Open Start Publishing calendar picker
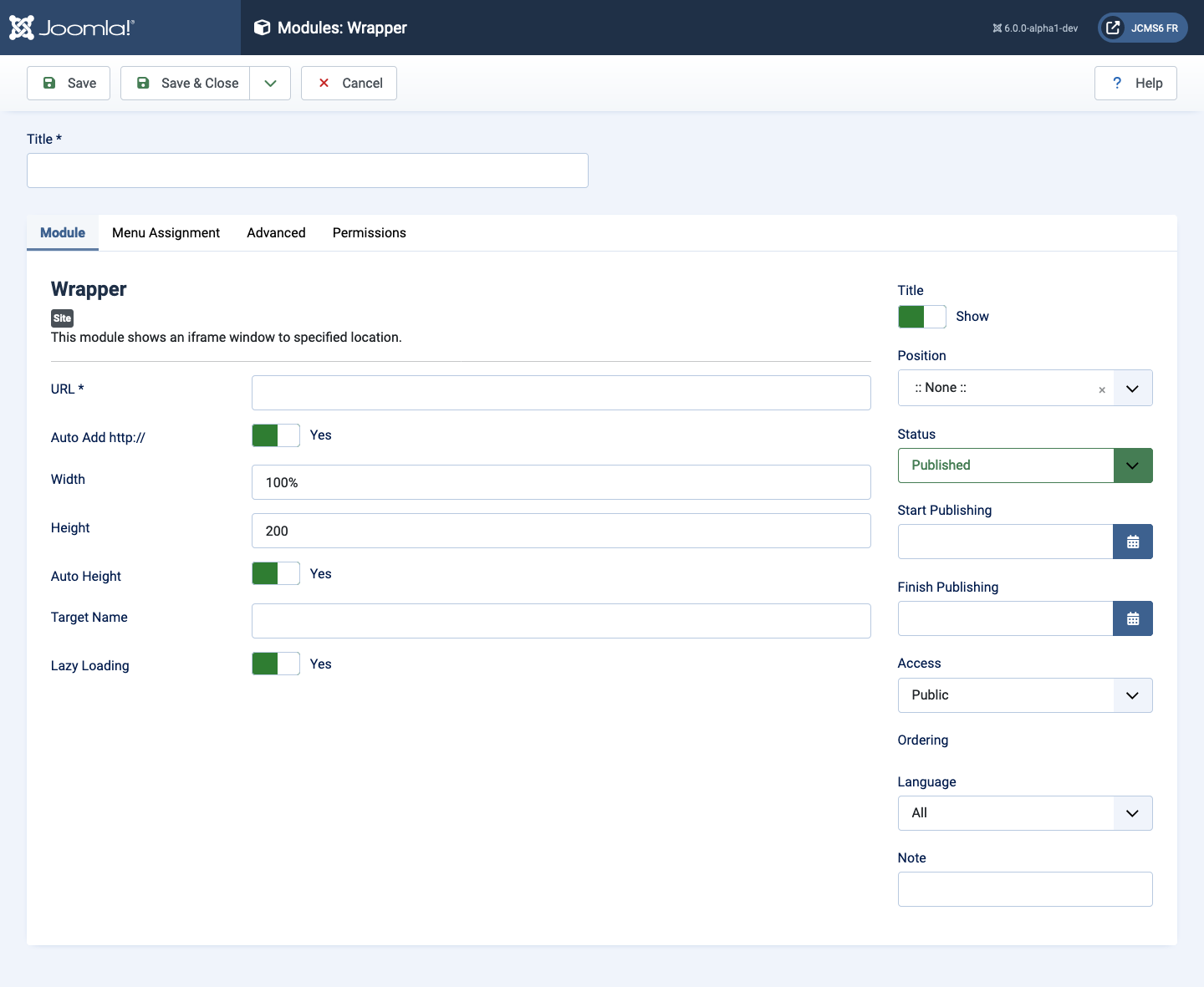Screen dimensions: 1204x987 [1133, 542]
